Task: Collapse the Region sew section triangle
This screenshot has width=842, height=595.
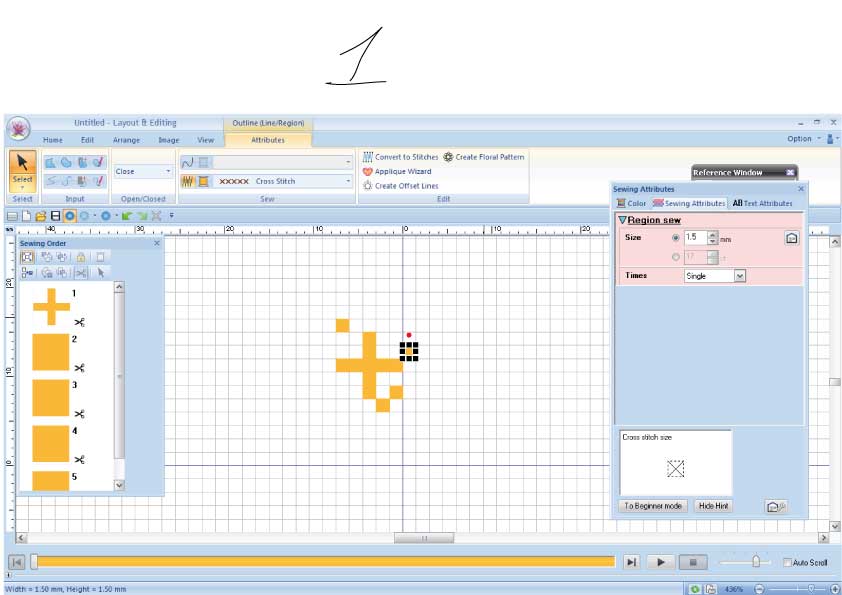Action: (622, 220)
